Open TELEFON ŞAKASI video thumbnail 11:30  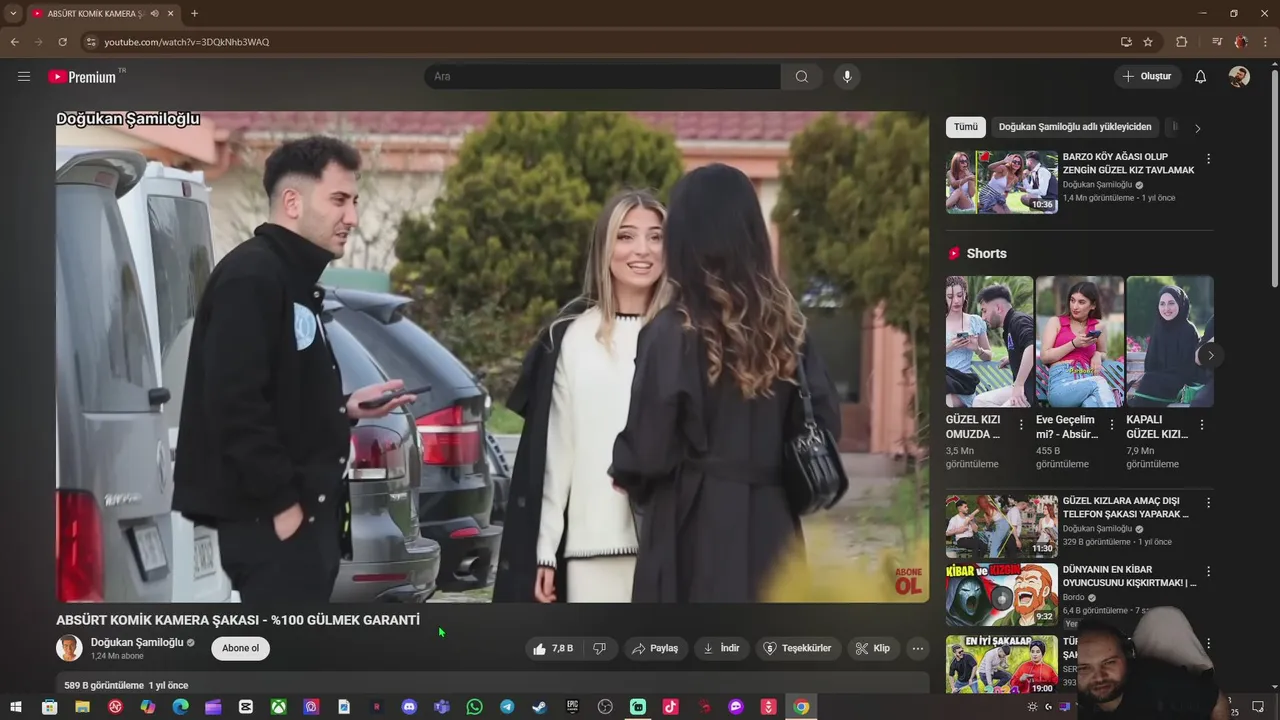1002,526
